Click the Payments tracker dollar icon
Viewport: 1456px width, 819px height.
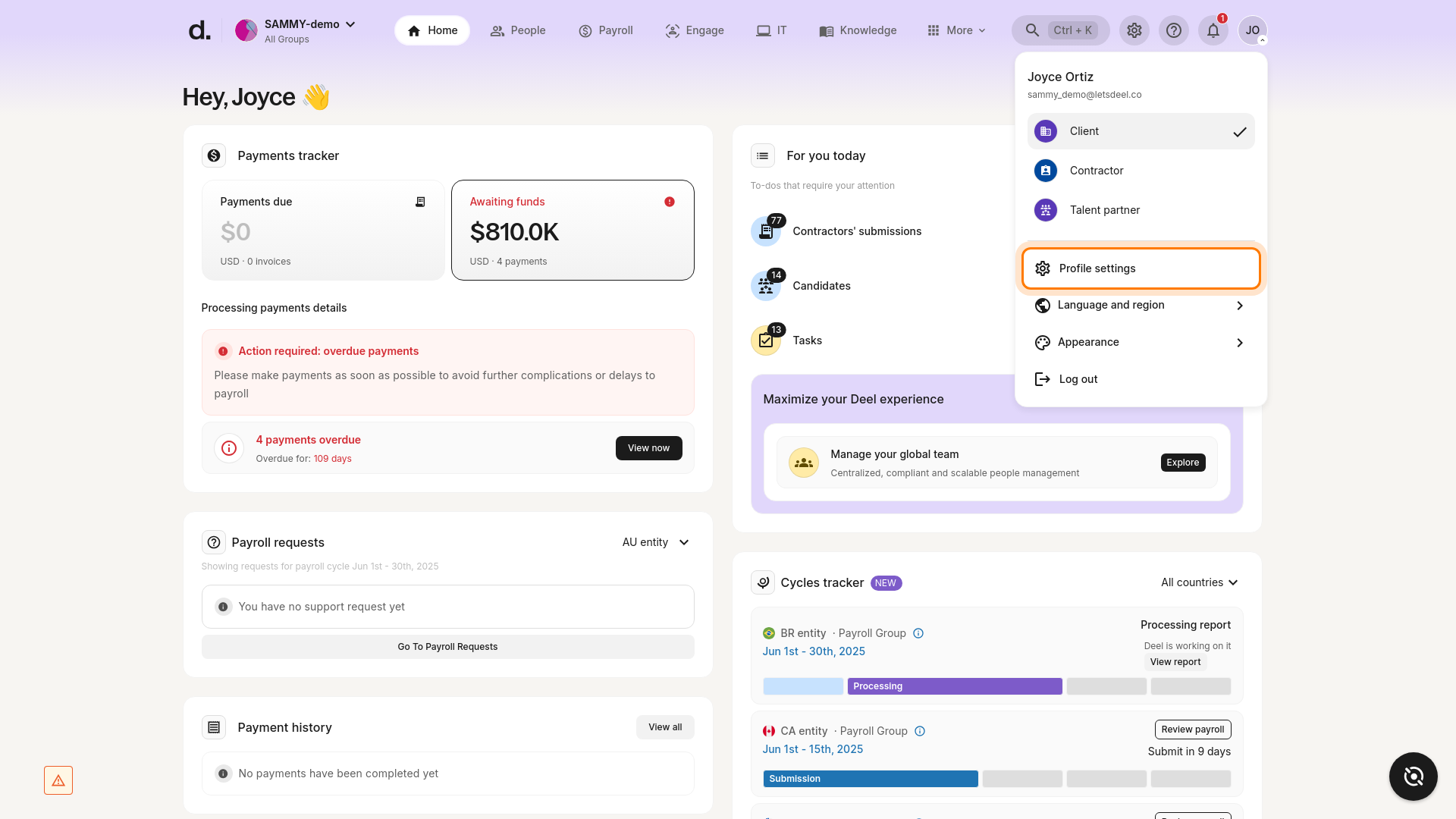pos(214,155)
